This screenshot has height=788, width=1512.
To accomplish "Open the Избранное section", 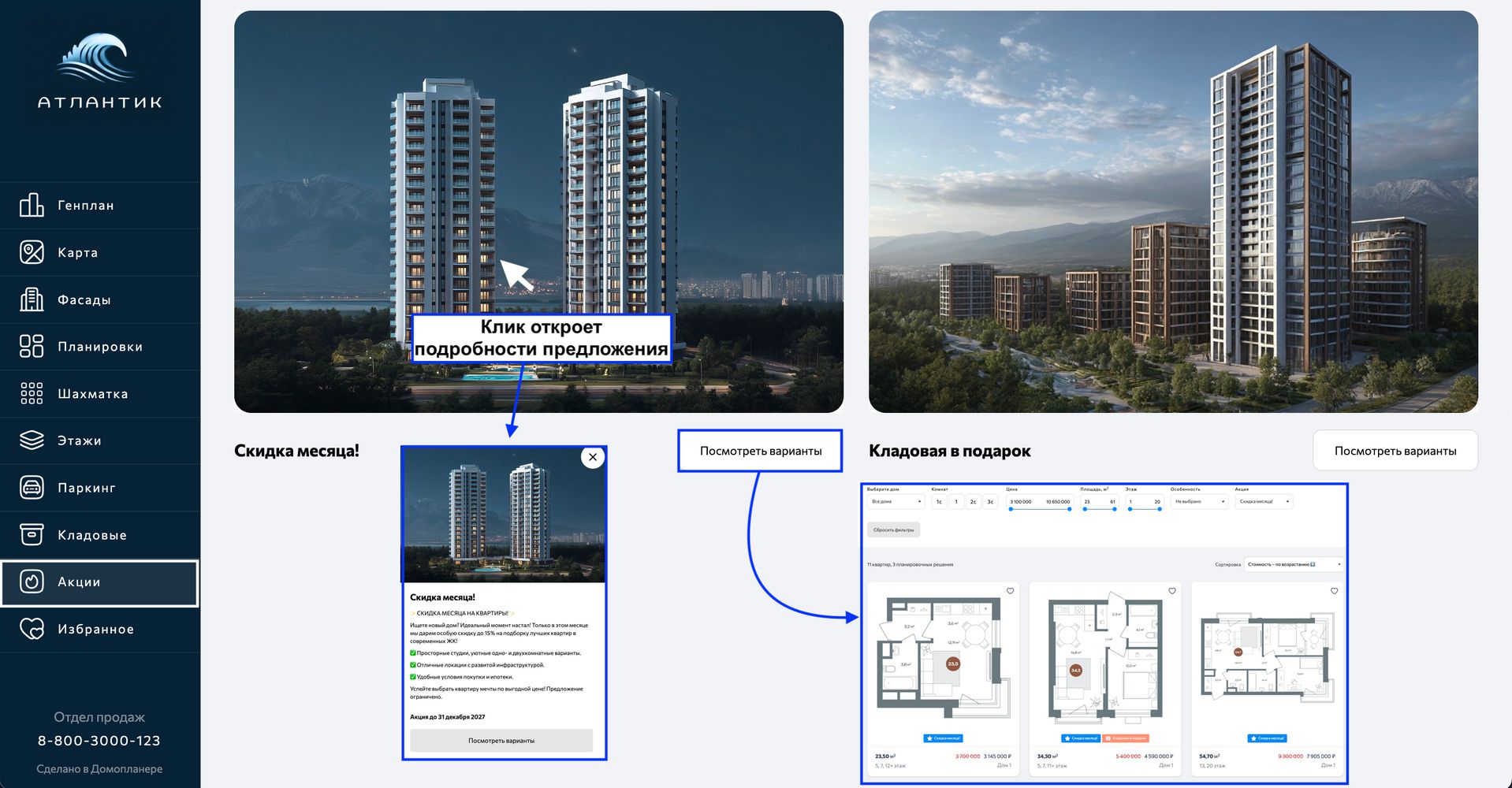I will click(x=99, y=629).
